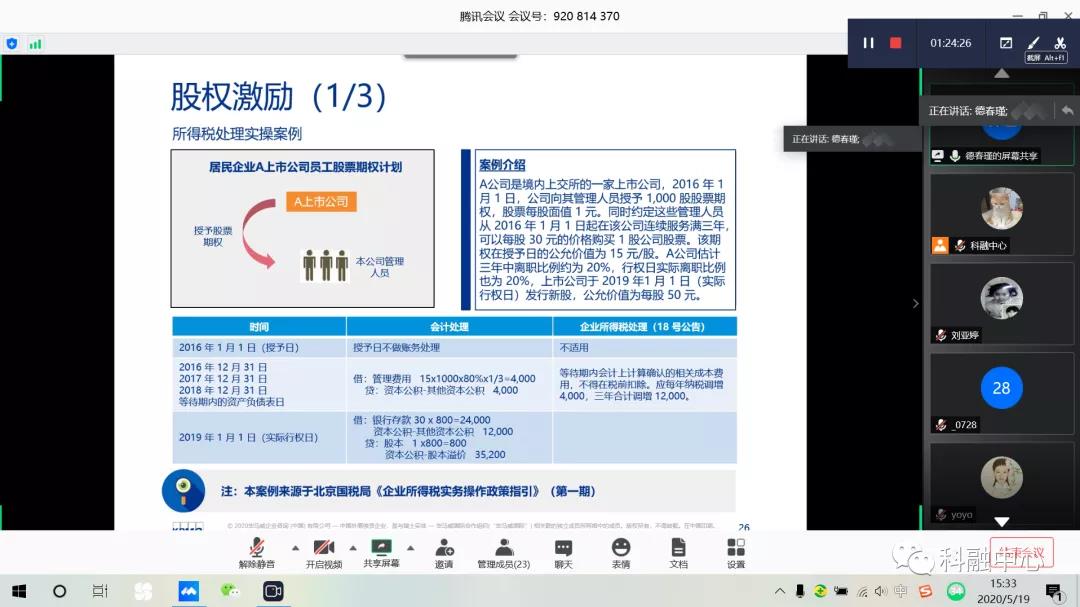This screenshot has height=607, width=1080.
Task: Stop recording with the red square button
Action: (896, 43)
